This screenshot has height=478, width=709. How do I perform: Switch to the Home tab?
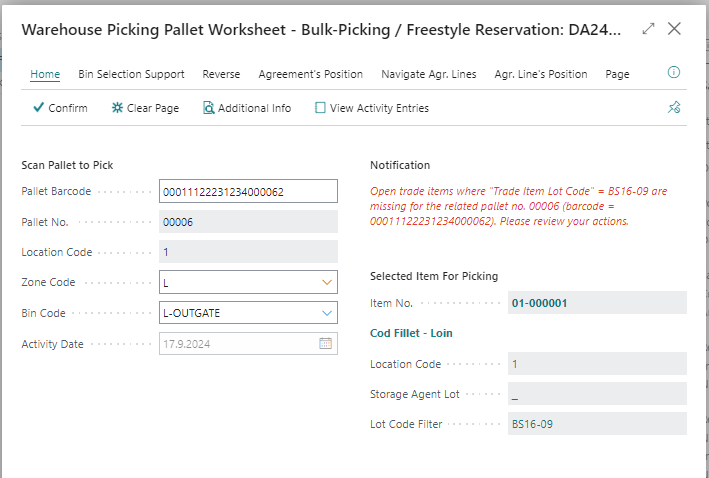45,74
